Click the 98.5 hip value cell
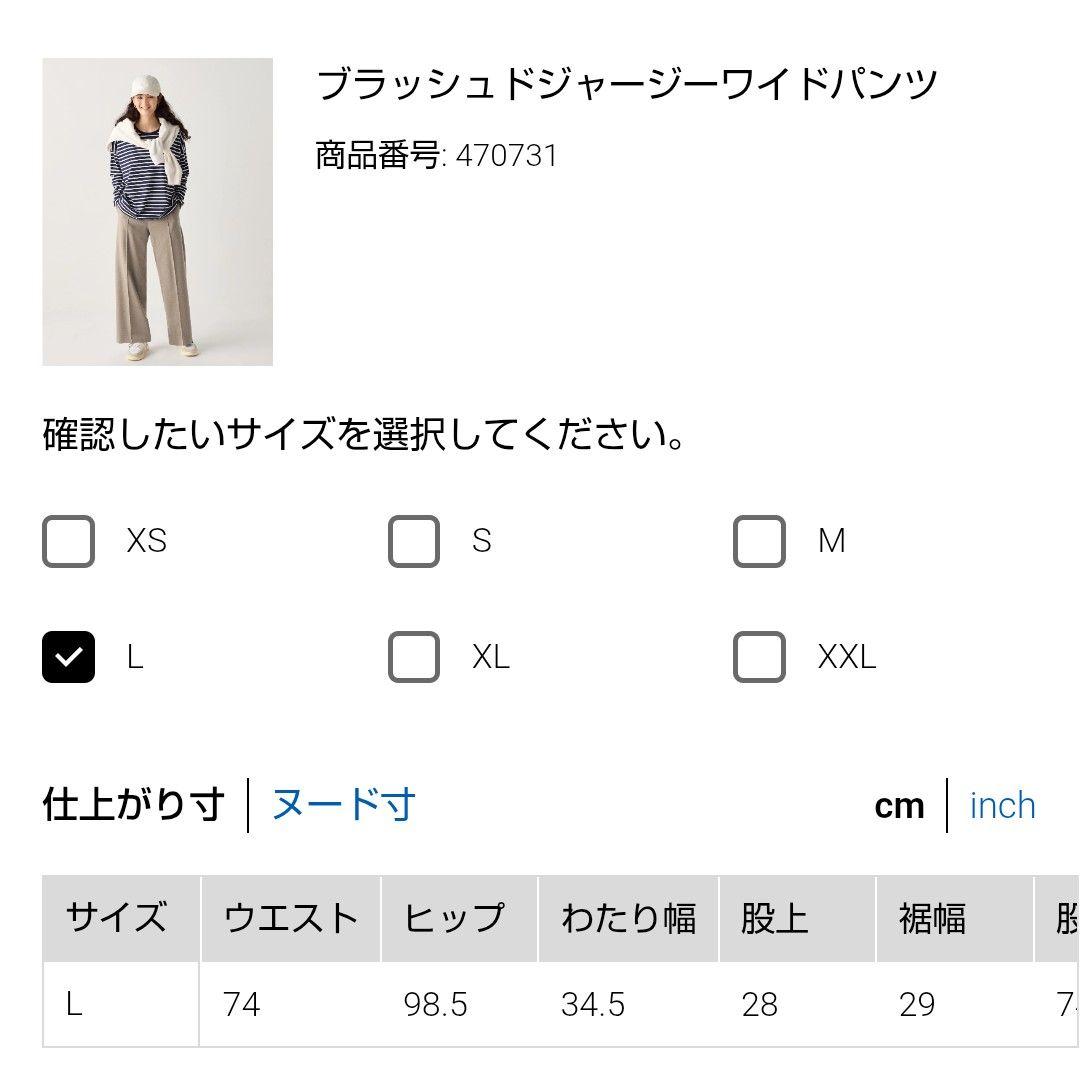 click(436, 1004)
